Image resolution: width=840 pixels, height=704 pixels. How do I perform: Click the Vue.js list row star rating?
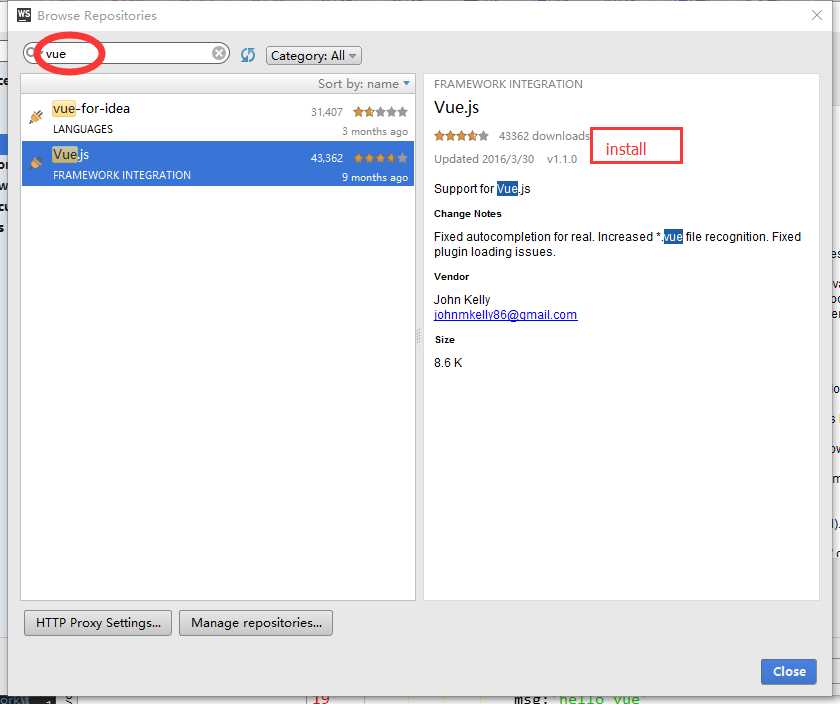[380, 158]
